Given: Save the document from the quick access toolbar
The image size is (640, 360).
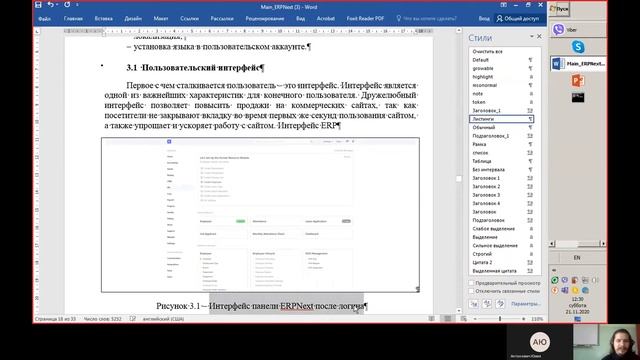Looking at the screenshot, I should click(38, 5).
